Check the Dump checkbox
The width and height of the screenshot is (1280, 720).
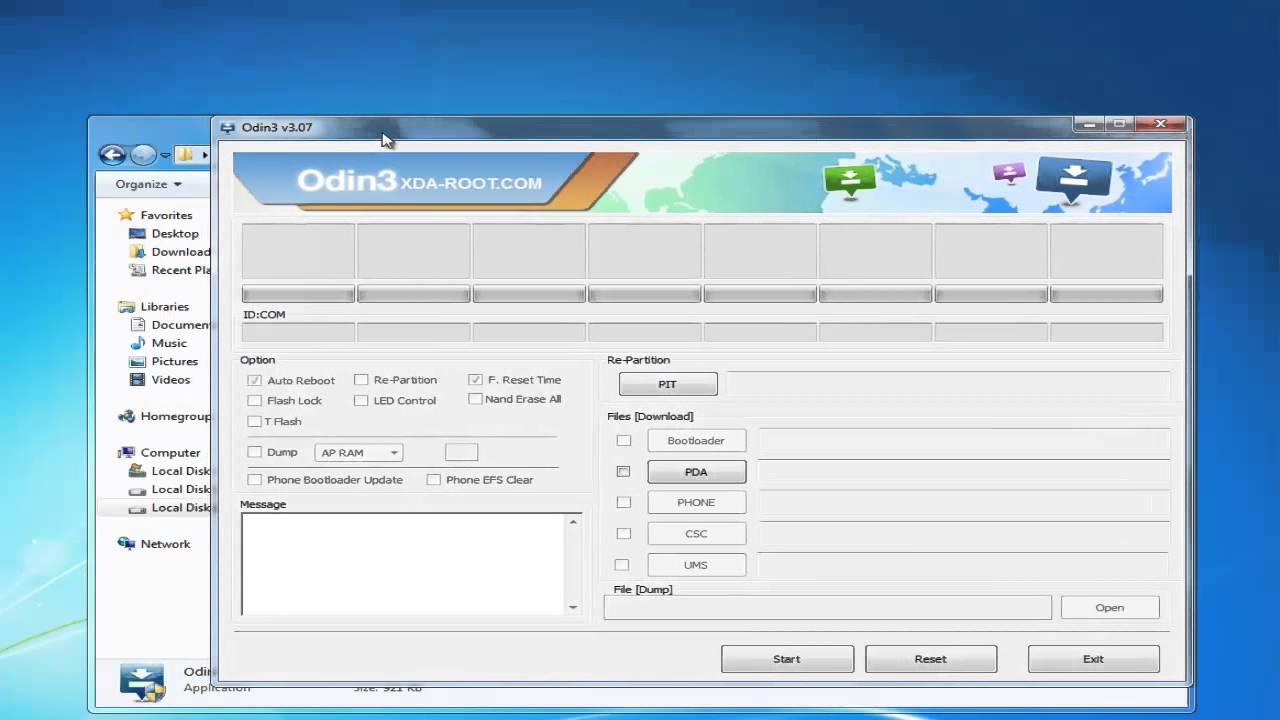point(255,453)
